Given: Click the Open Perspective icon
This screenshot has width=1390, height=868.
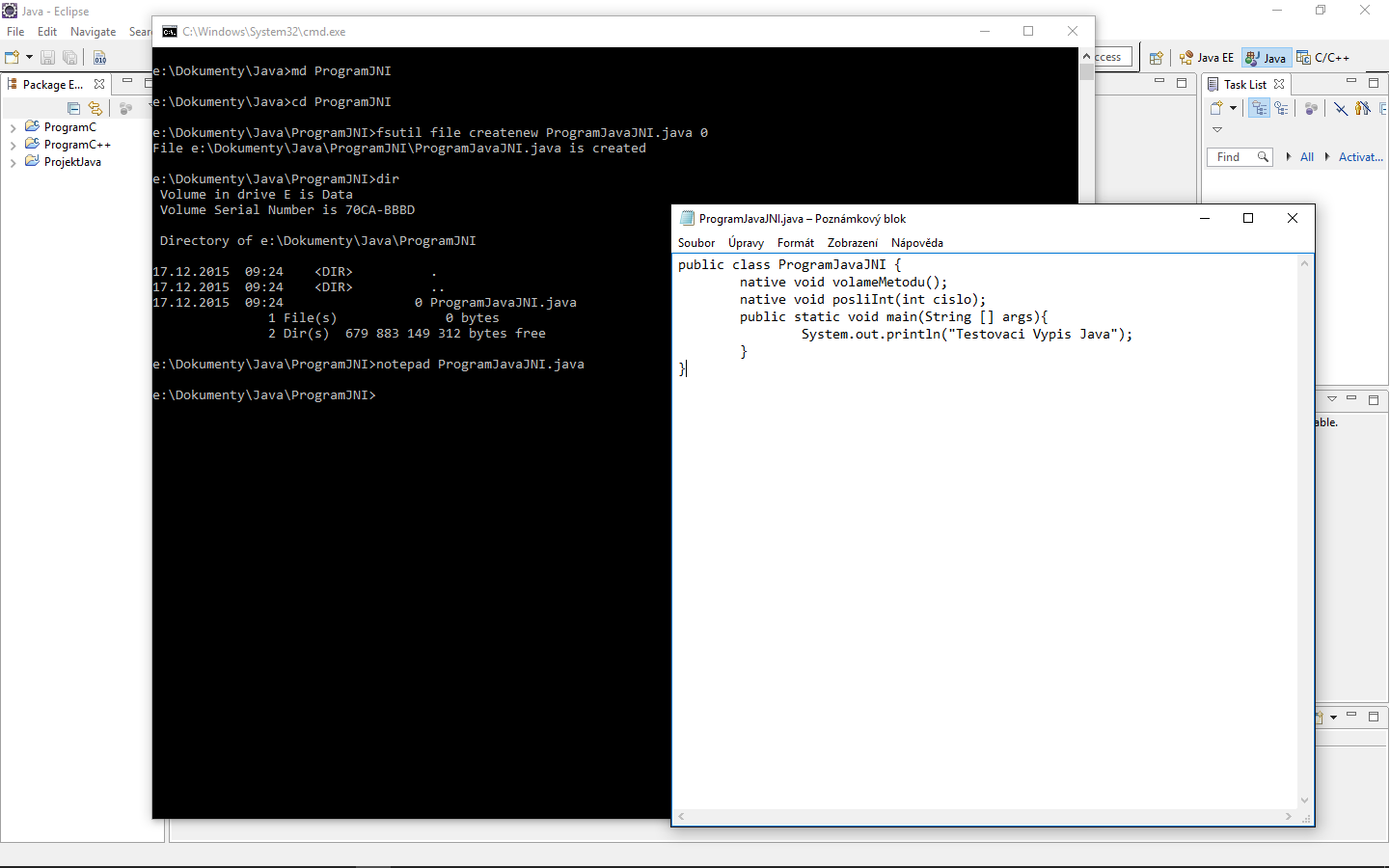Looking at the screenshot, I should pos(1157,57).
